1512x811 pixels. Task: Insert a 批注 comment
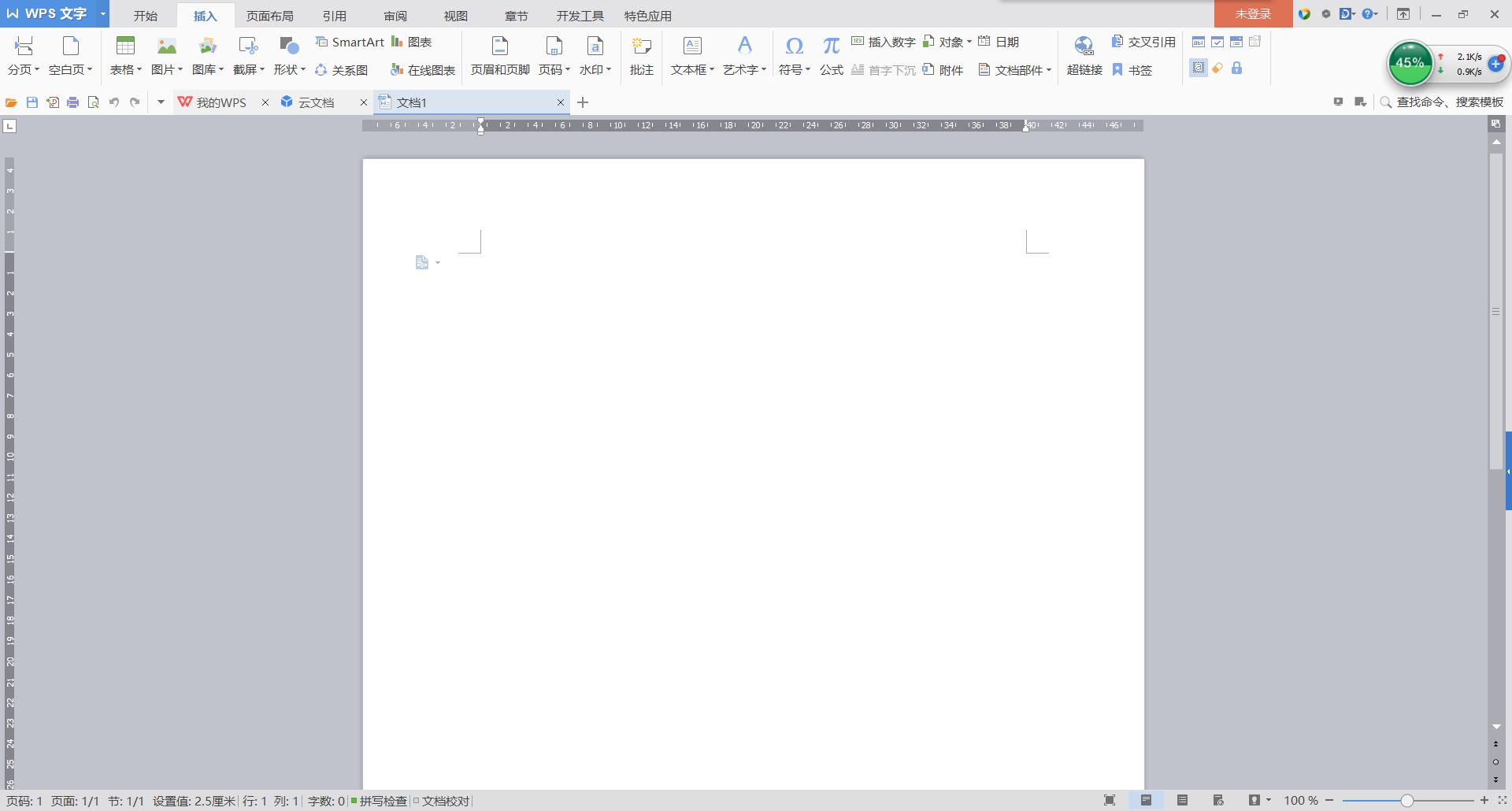coord(642,56)
